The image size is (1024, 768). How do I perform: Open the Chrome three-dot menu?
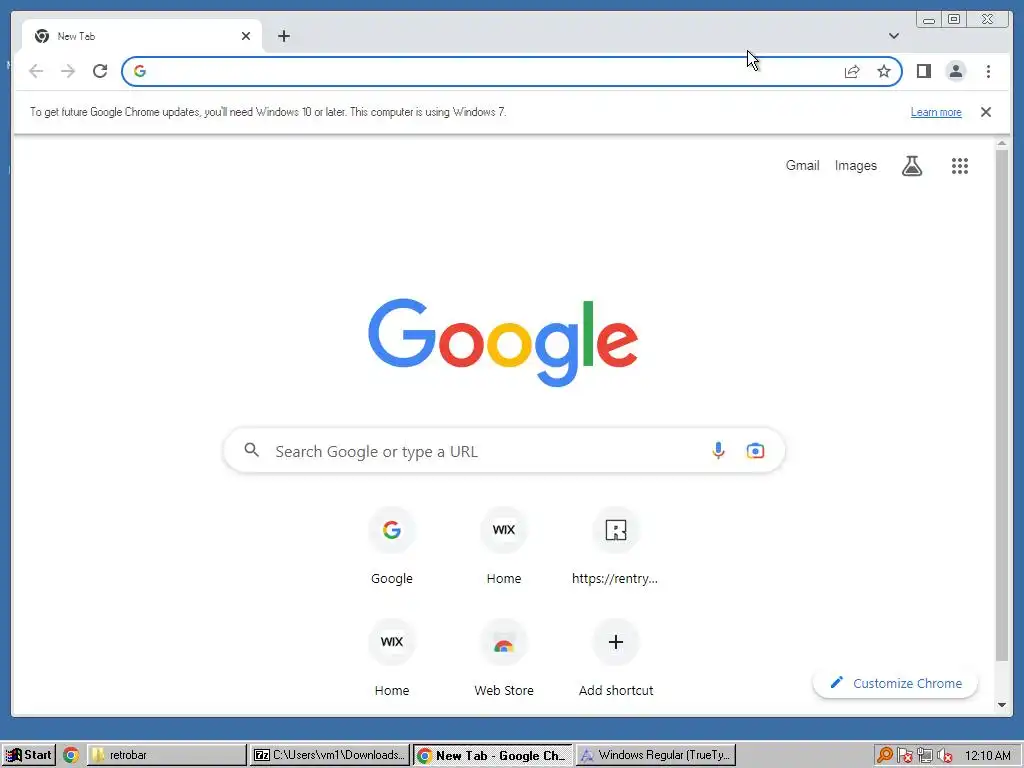[988, 71]
